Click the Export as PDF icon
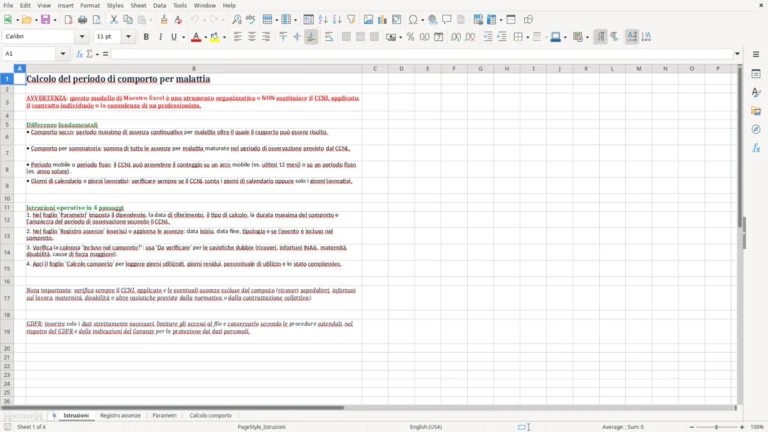 coord(68,20)
